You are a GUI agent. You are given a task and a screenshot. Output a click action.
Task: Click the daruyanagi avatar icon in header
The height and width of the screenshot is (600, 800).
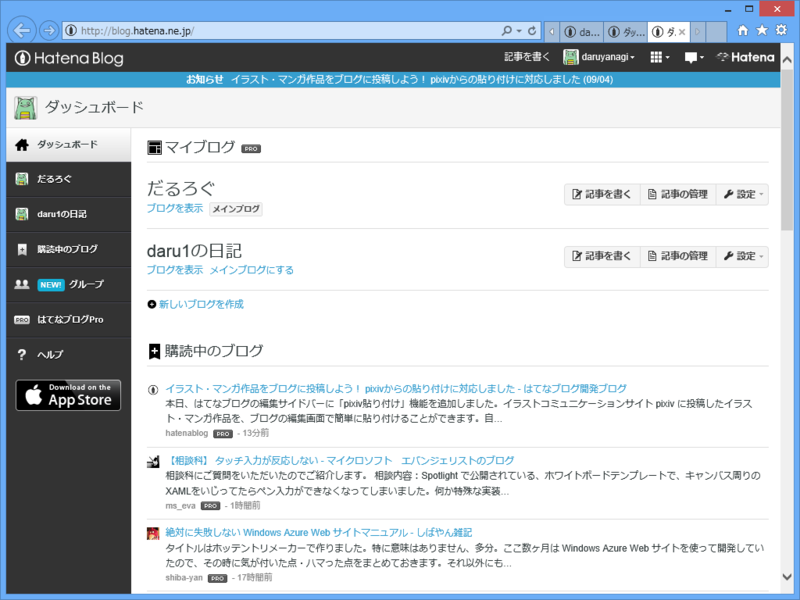[570, 57]
